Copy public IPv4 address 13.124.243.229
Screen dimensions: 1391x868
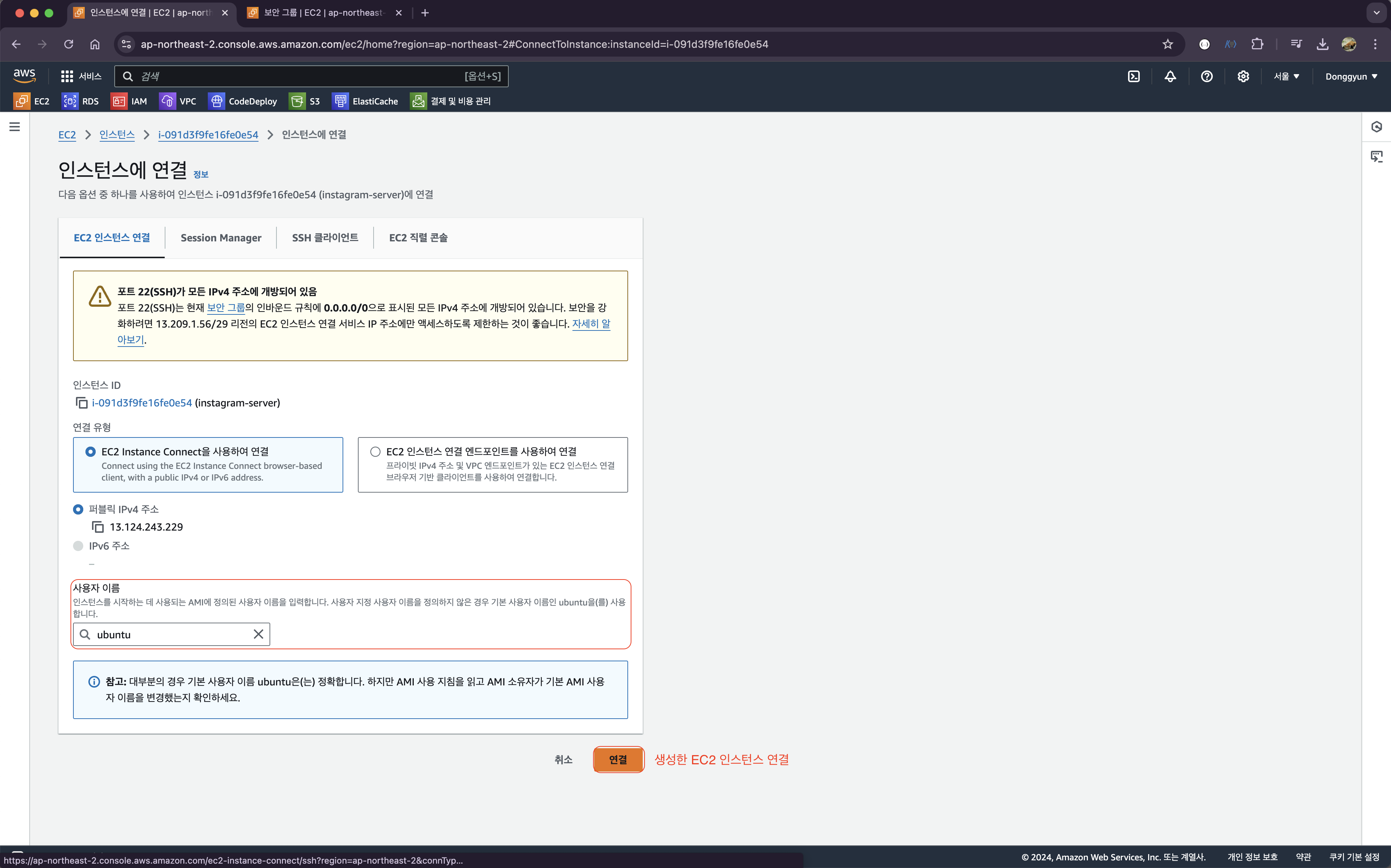[98, 527]
